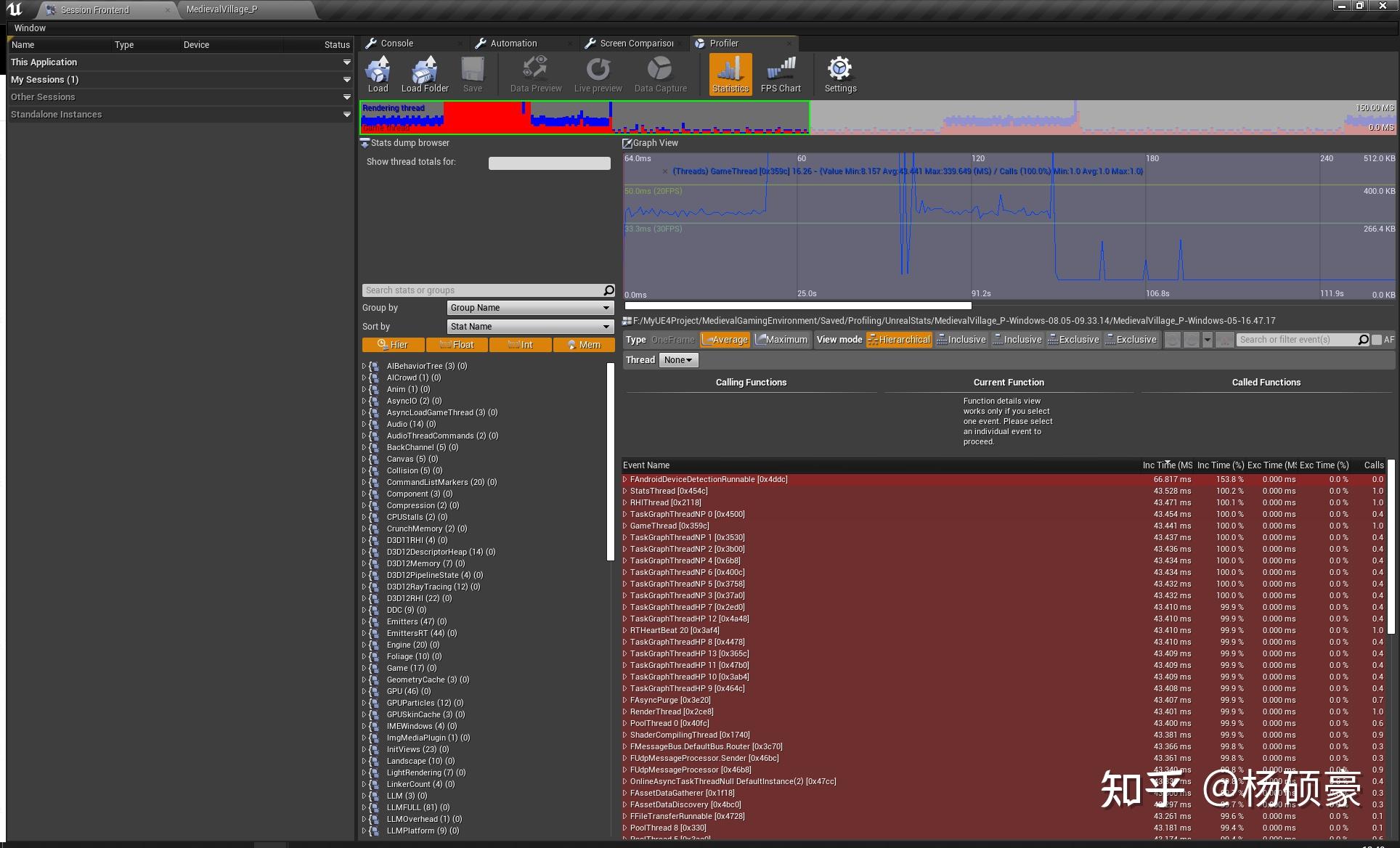The height and width of the screenshot is (848, 1400).
Task: Expand the D3D12RHI stats group
Action: point(364,598)
